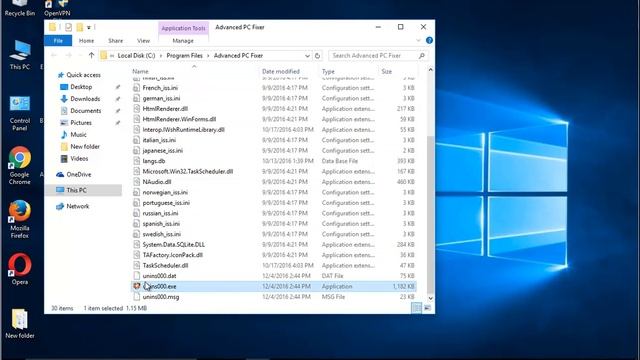Select the Microsoft.Win32.TaskScheduler.dll file
The height and width of the screenshot is (360, 640).
[188, 171]
